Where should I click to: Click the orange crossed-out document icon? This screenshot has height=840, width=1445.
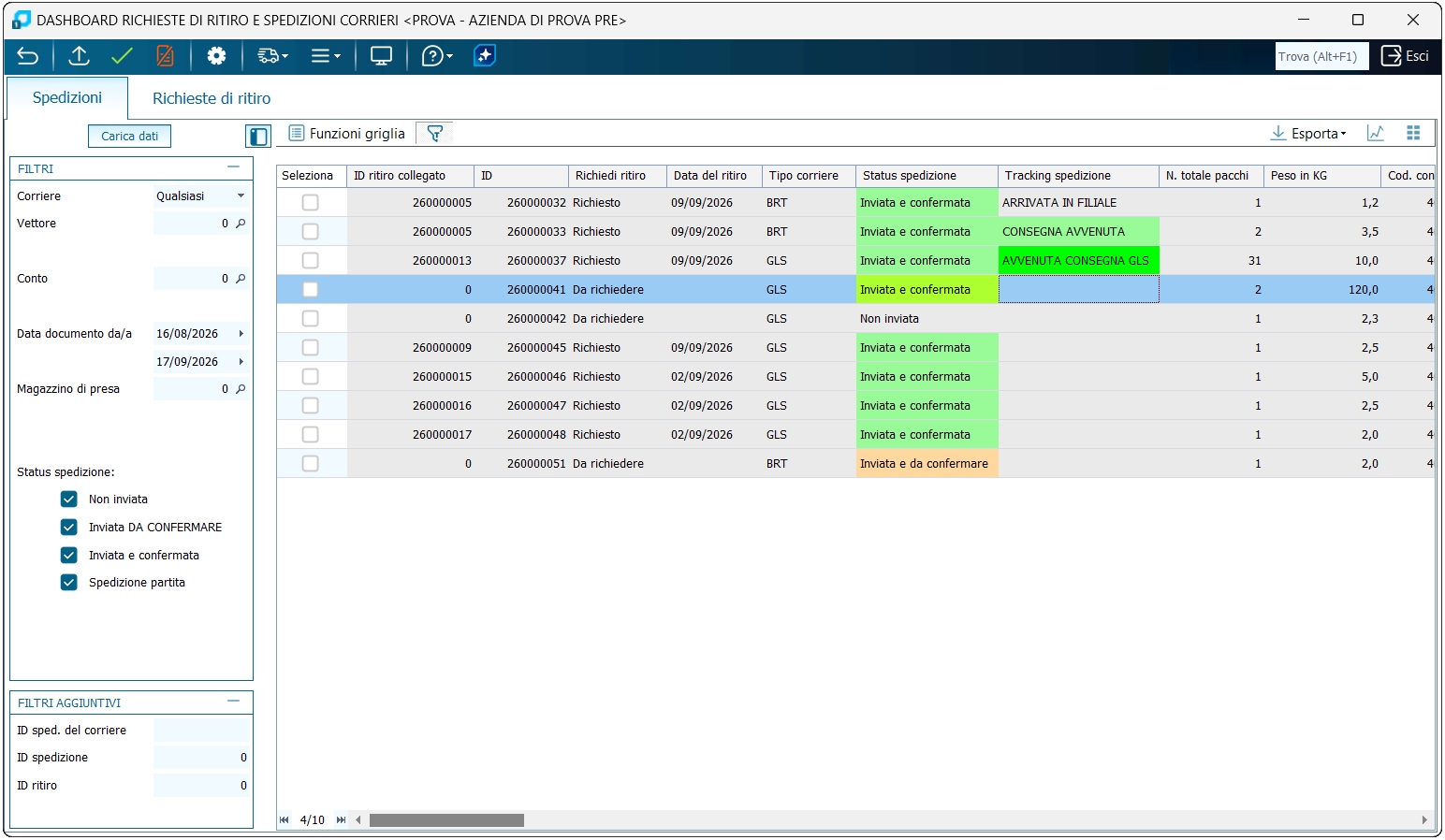tap(165, 56)
